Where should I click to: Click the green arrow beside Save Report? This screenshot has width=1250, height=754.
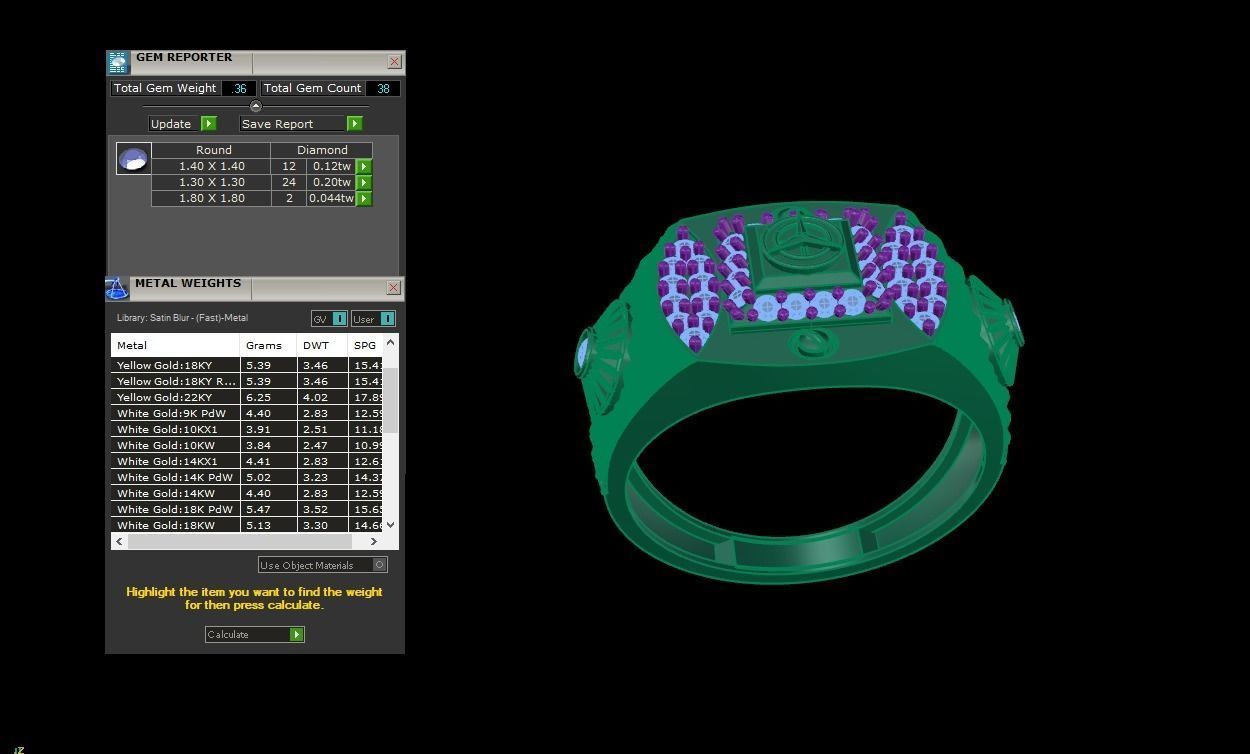click(x=354, y=124)
